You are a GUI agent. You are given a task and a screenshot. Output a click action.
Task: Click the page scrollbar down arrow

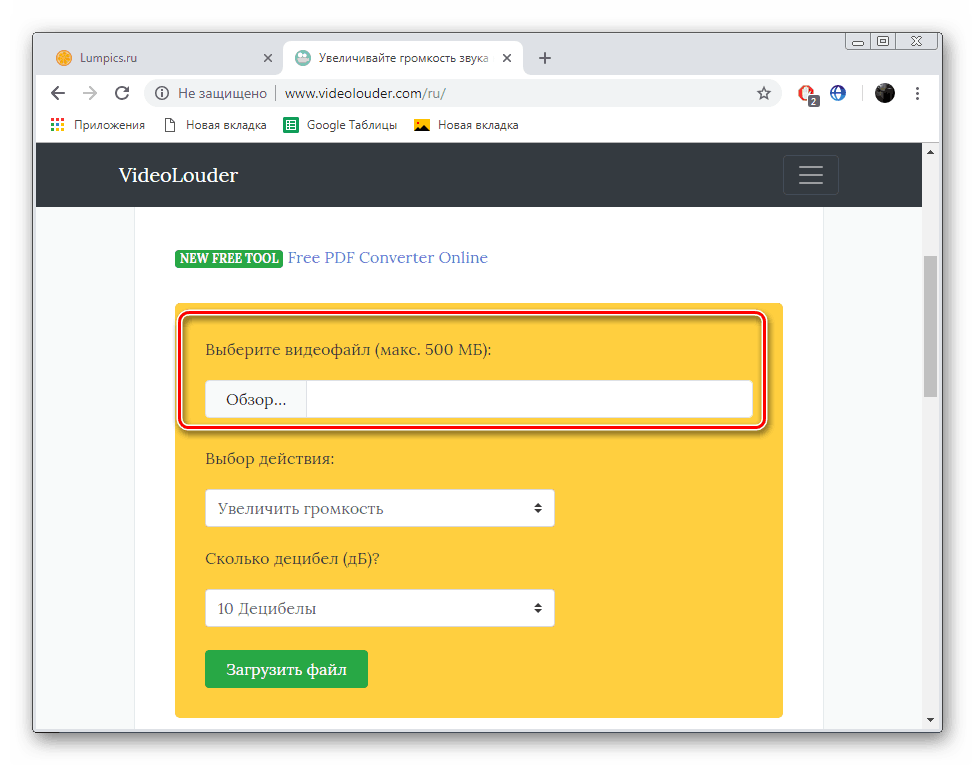[x=930, y=720]
